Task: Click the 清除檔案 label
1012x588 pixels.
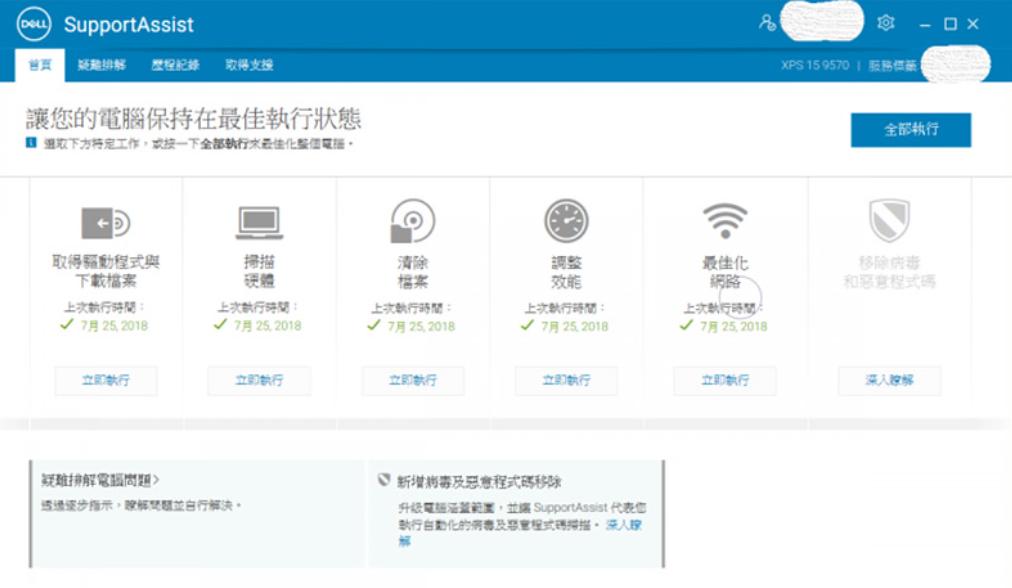Action: point(412,272)
